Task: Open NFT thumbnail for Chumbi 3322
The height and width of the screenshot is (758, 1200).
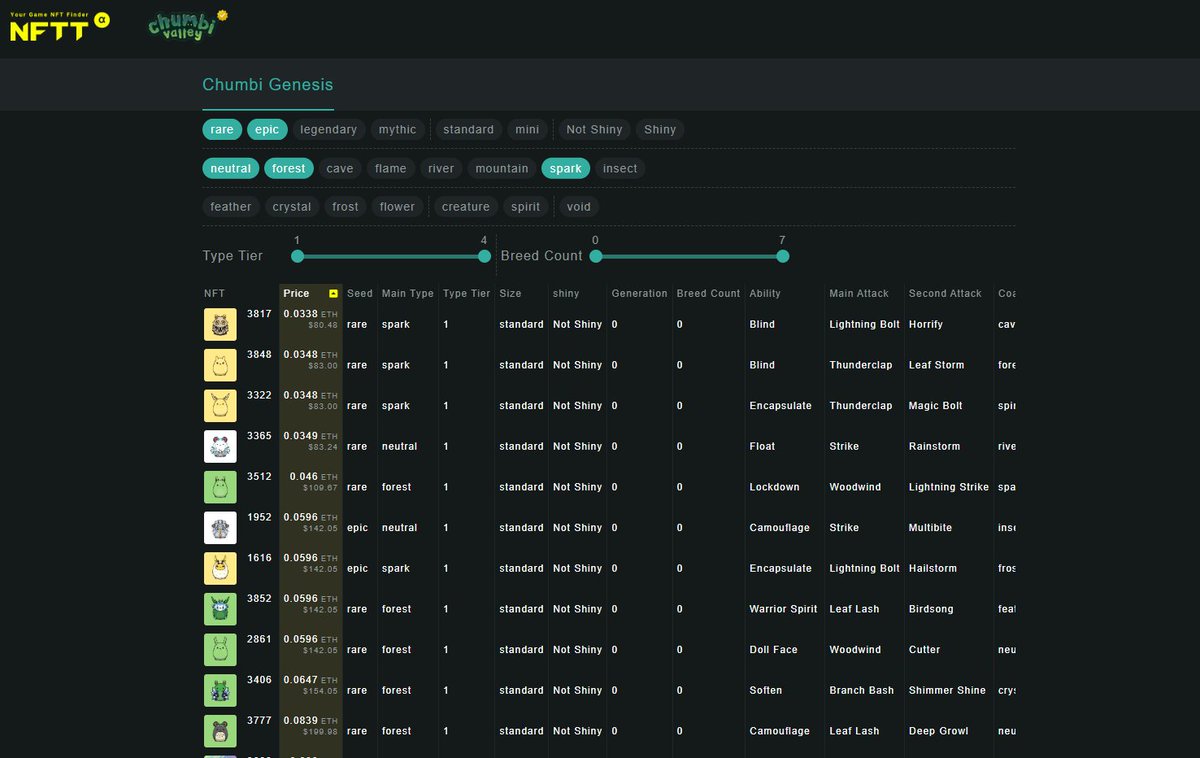Action: [220, 405]
